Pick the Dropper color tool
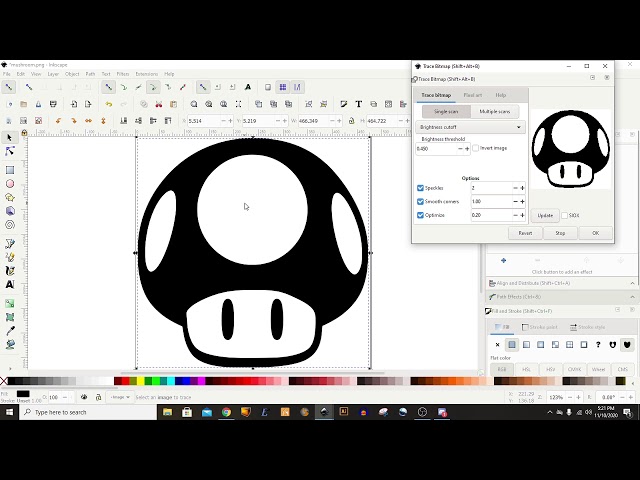The width and height of the screenshot is (640, 480). (10, 331)
